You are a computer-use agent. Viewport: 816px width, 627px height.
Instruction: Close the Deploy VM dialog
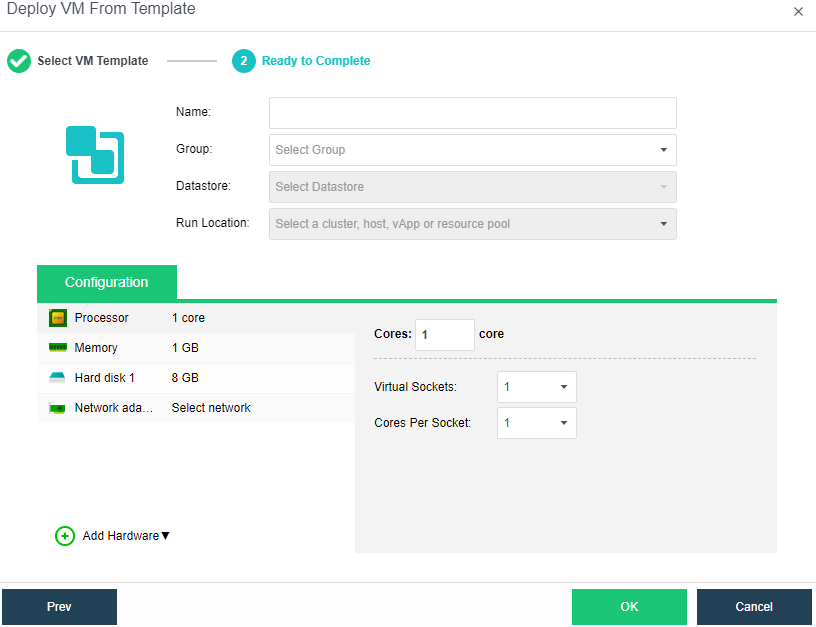(798, 12)
